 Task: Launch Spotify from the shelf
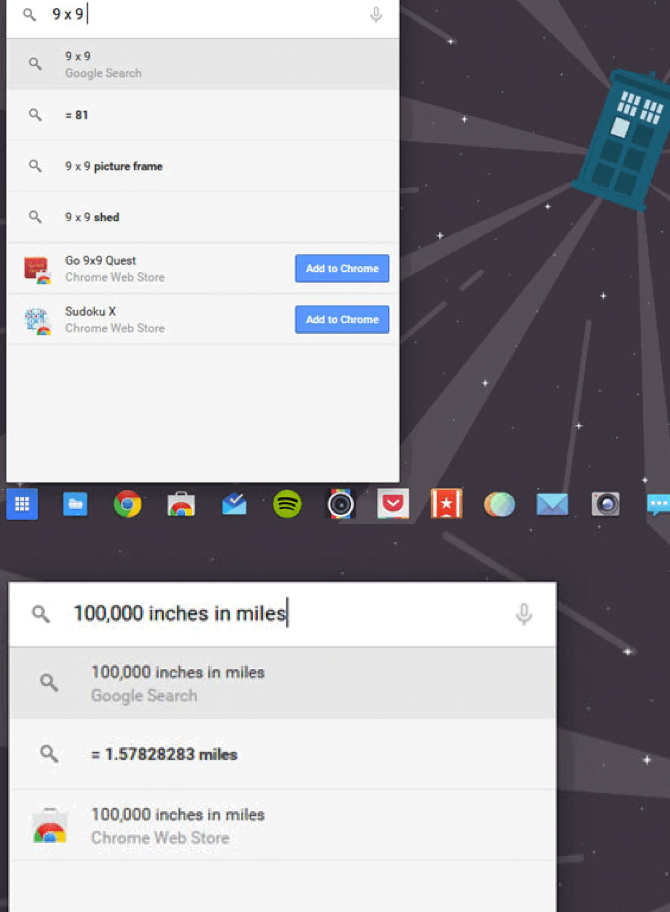pos(287,504)
